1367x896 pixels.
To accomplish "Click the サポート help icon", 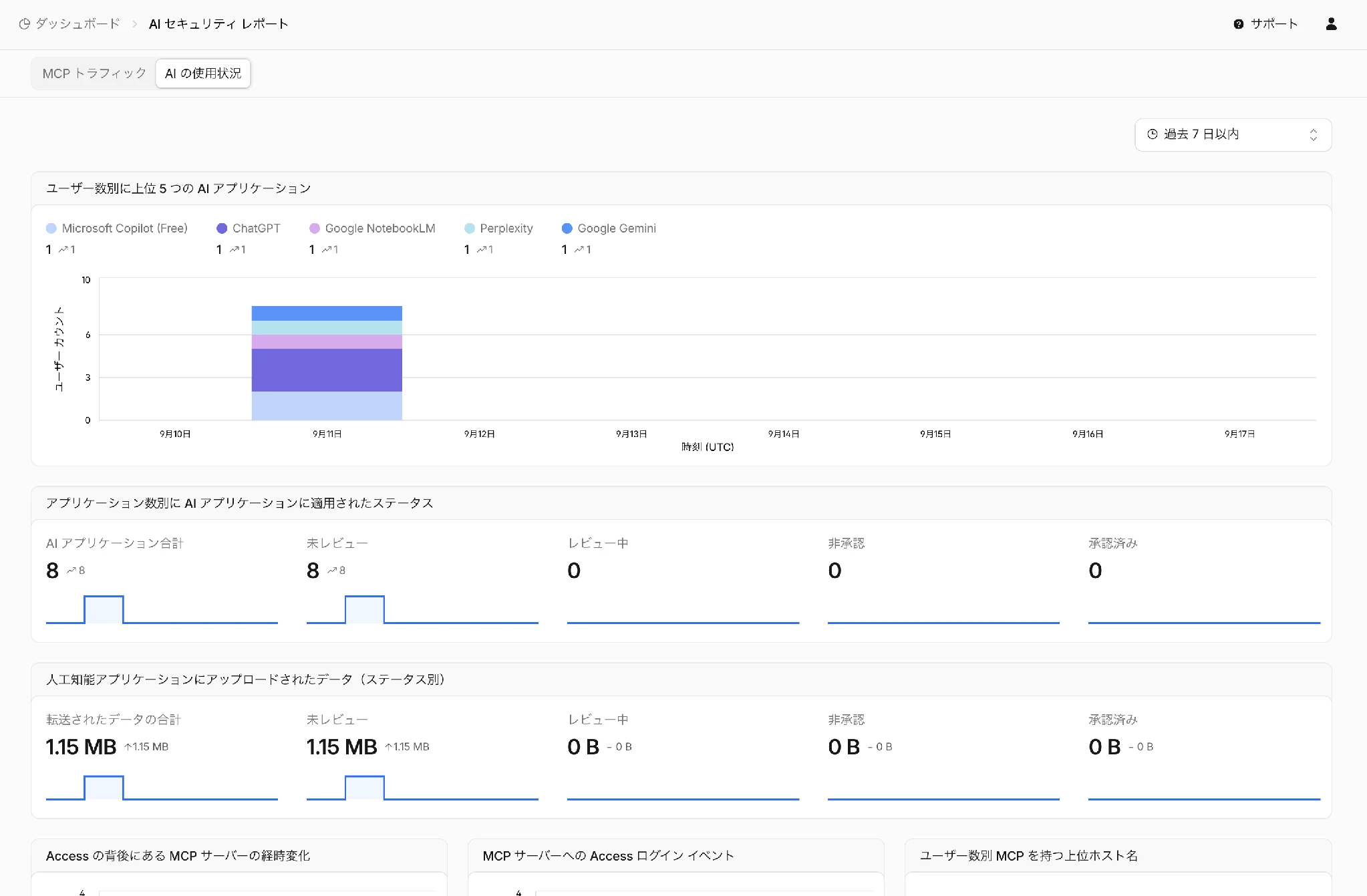I will coord(1239,24).
